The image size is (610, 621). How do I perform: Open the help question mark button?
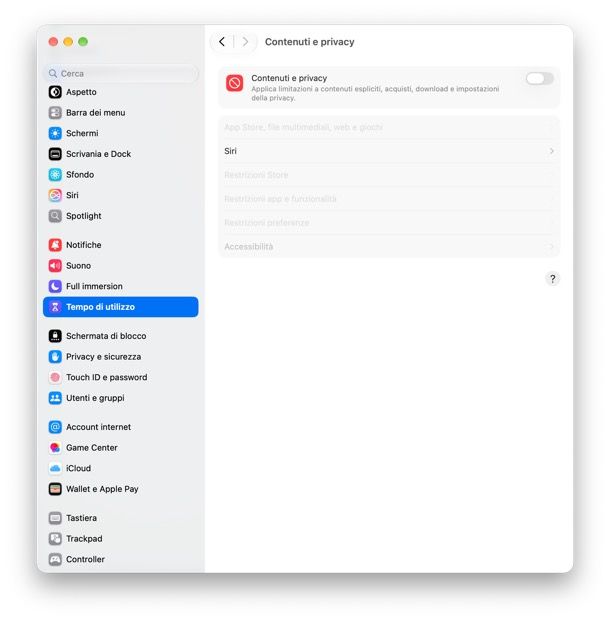point(553,279)
